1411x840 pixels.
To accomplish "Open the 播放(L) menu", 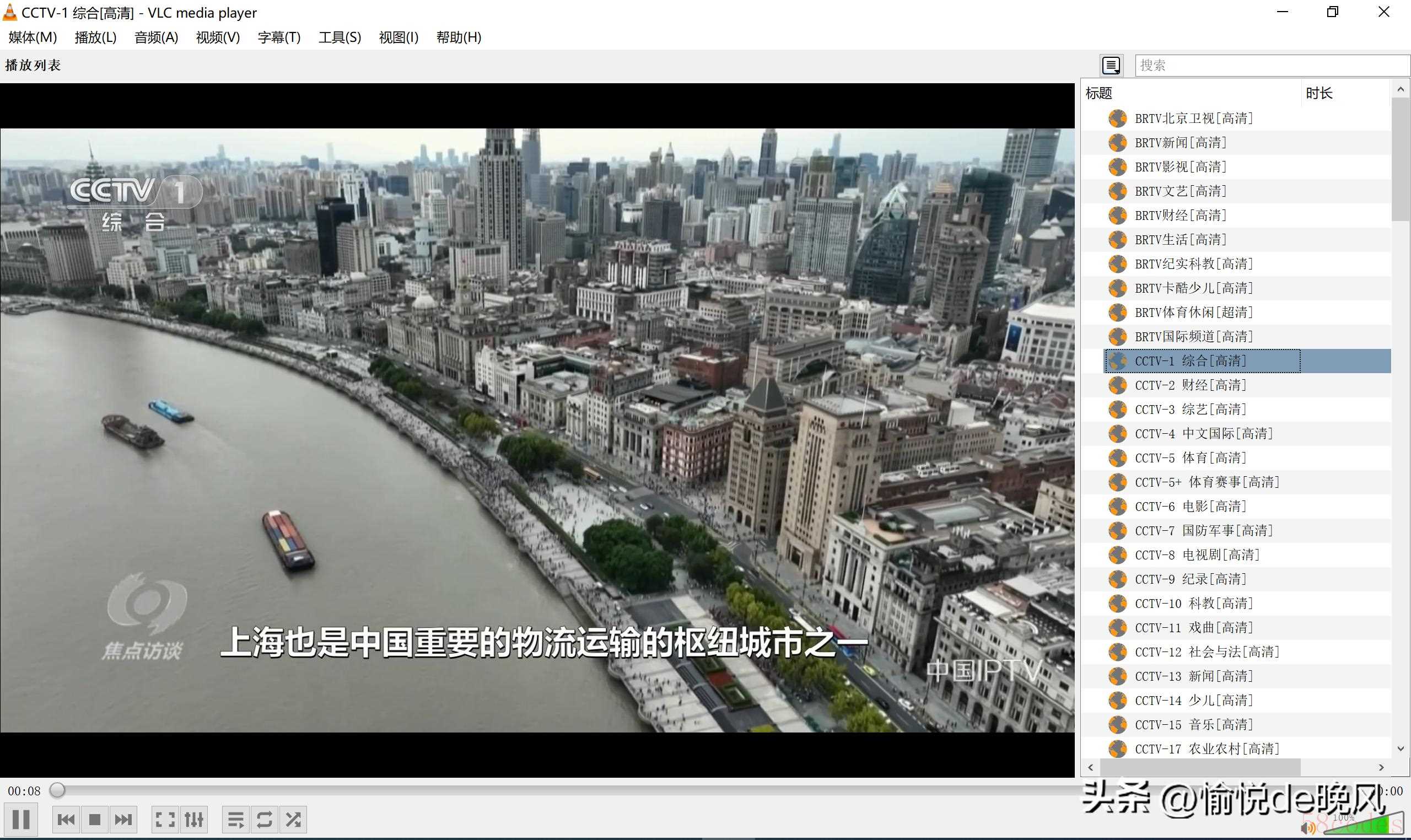I will coord(96,37).
